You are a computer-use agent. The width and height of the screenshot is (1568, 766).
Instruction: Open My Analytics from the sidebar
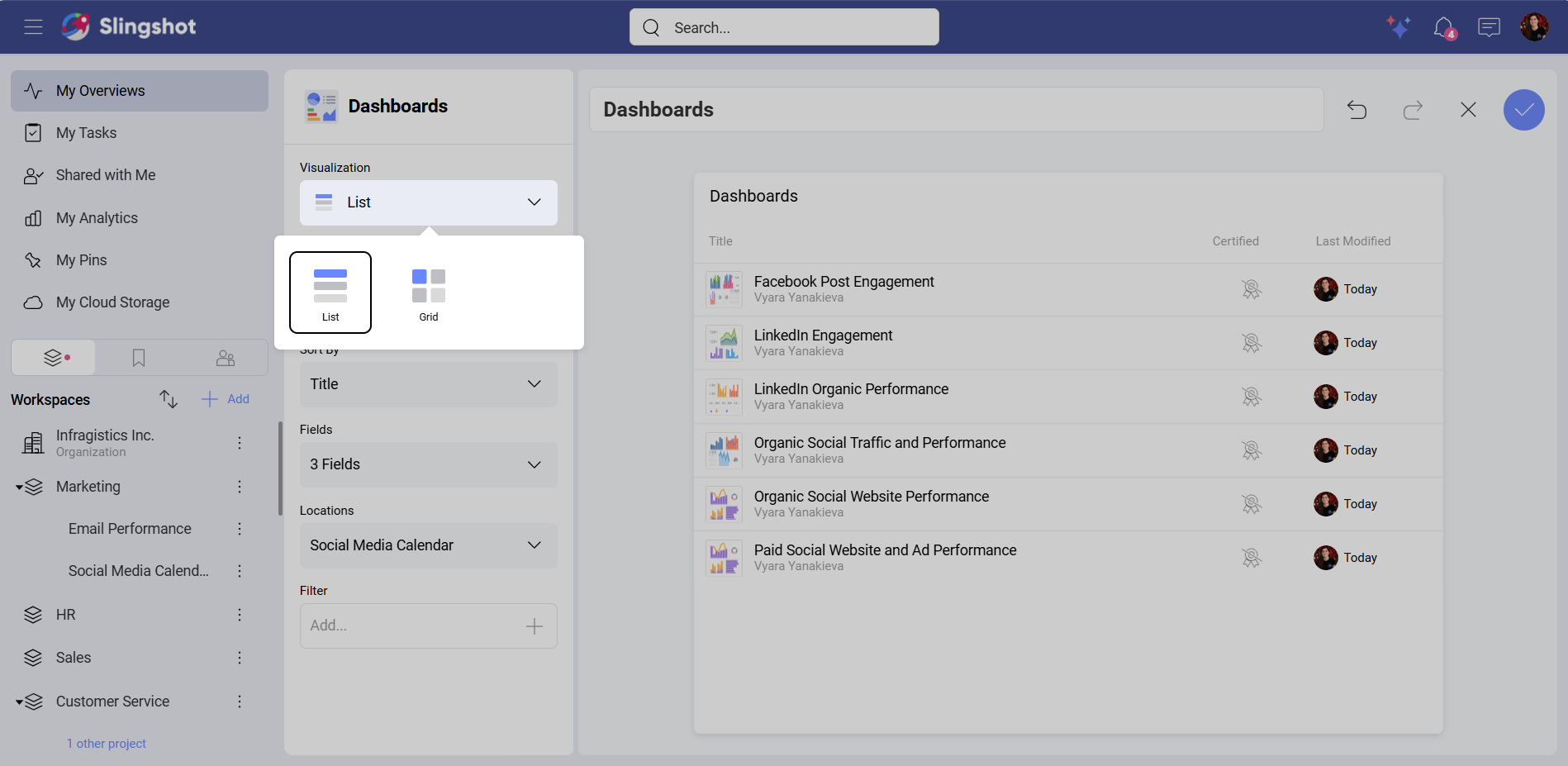[97, 217]
